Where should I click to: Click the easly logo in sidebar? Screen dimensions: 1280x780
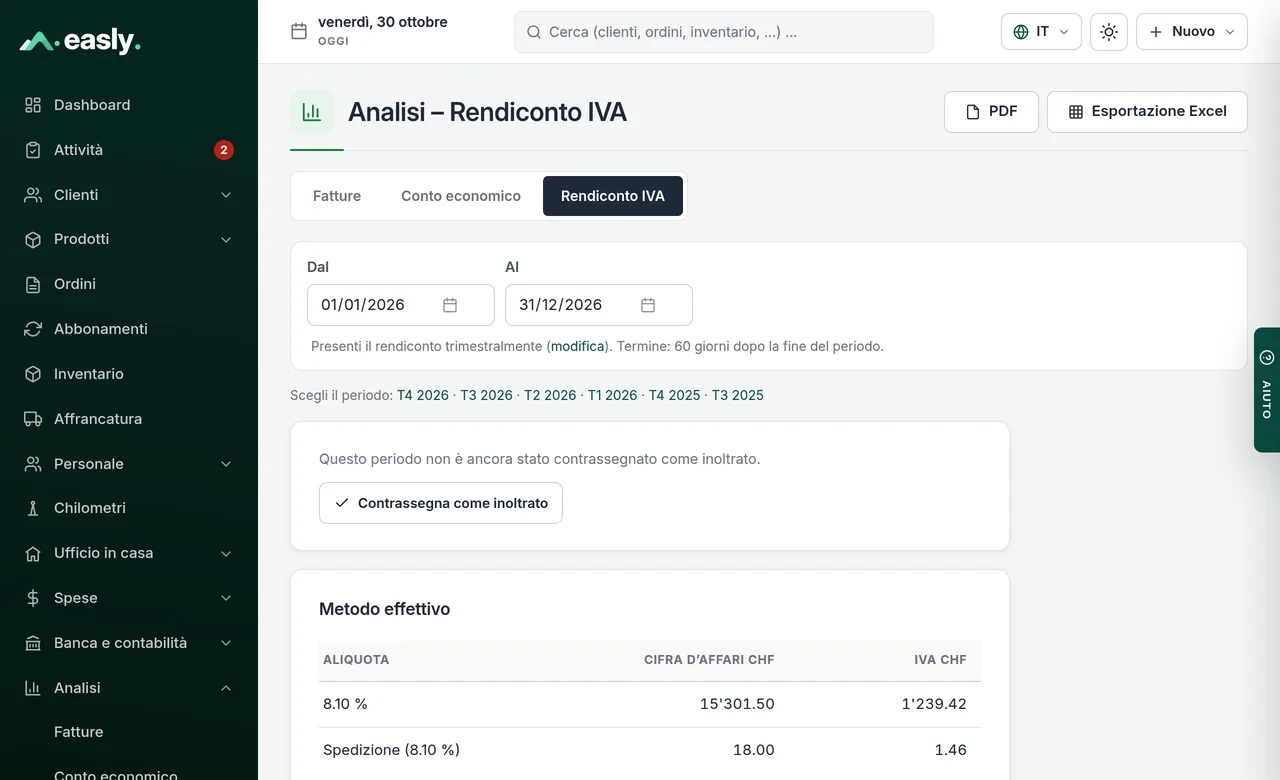click(80, 41)
